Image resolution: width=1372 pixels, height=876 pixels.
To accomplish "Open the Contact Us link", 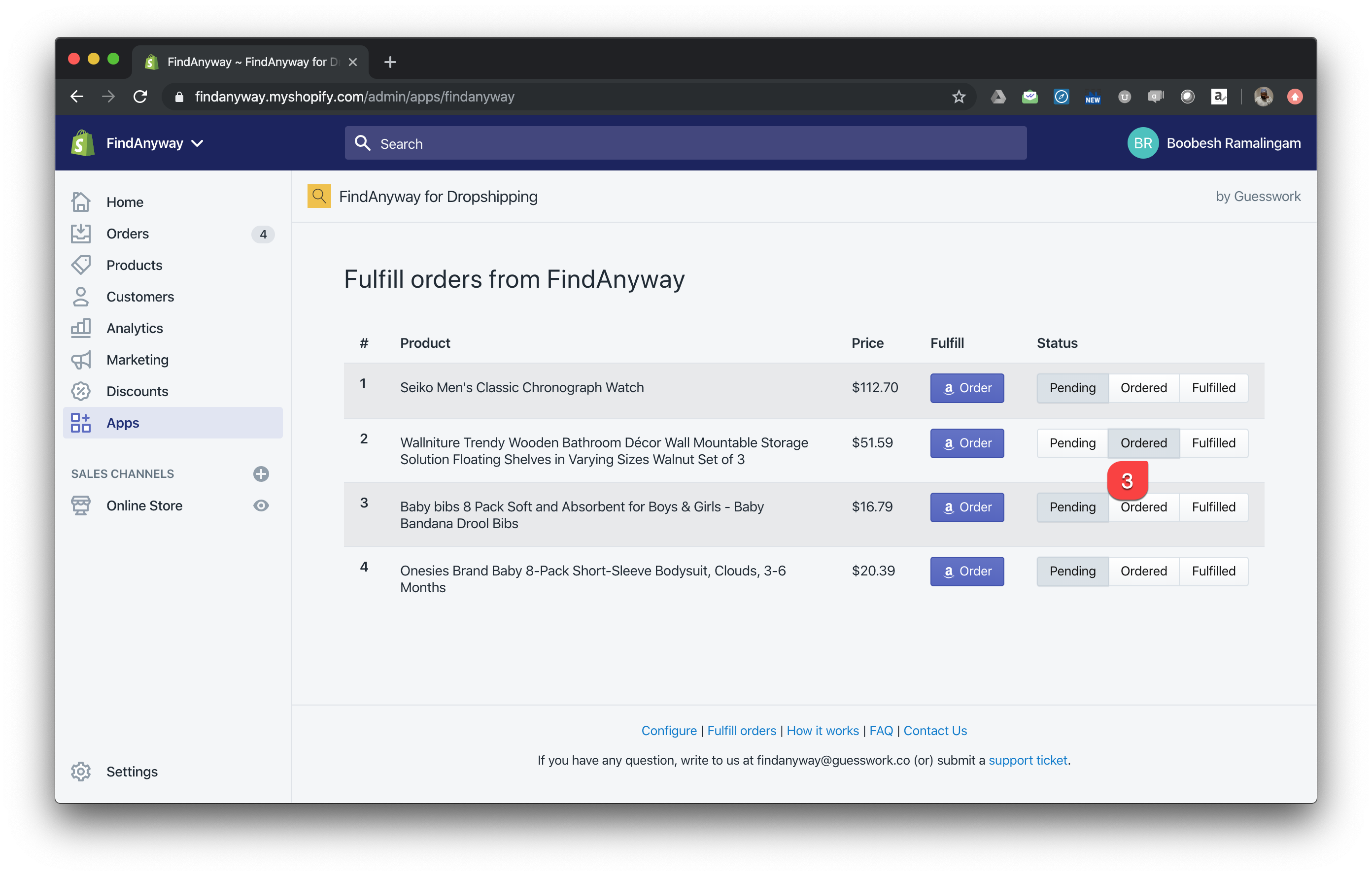I will coord(935,730).
